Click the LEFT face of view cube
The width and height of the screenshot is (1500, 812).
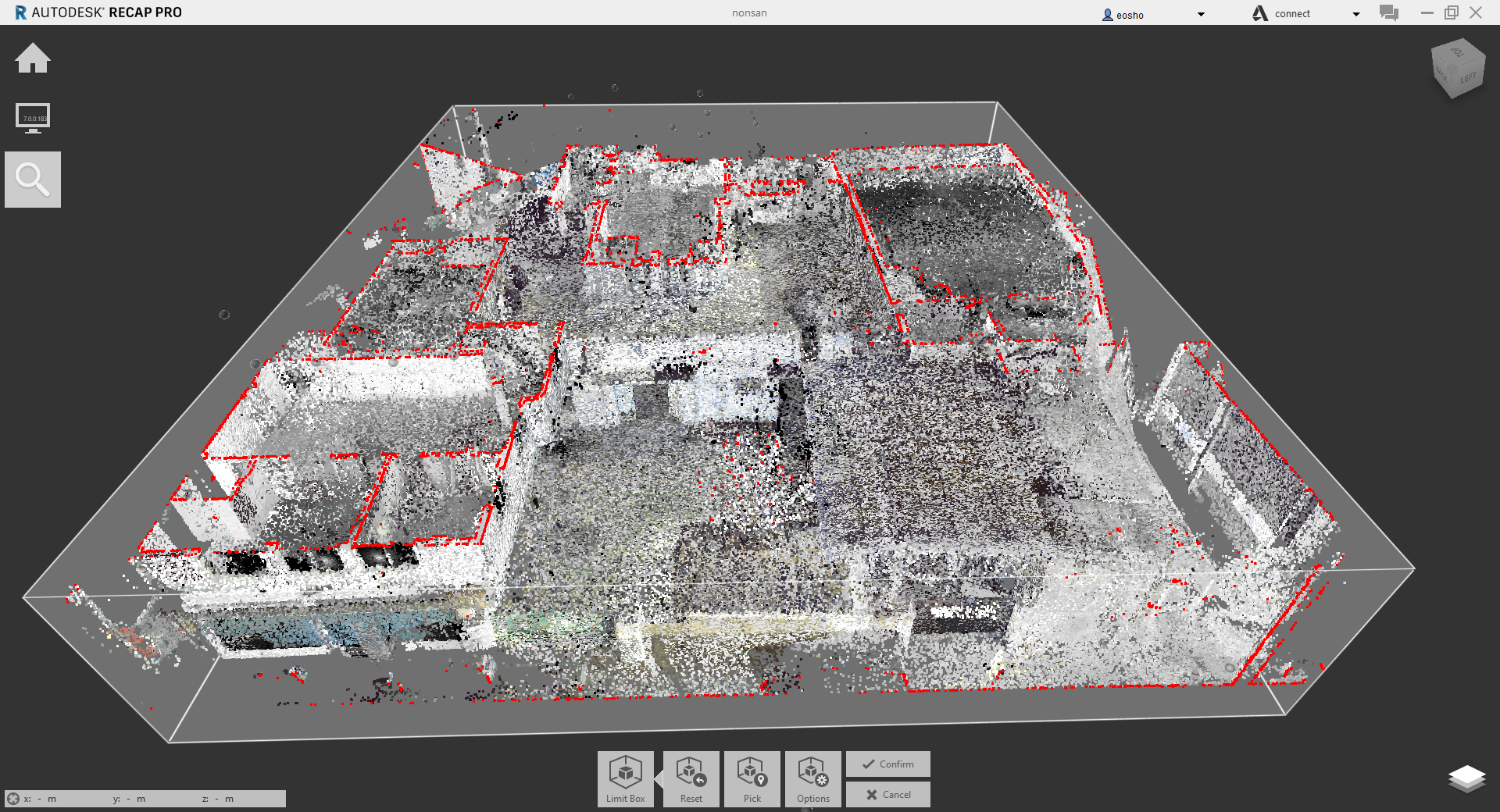click(1468, 78)
